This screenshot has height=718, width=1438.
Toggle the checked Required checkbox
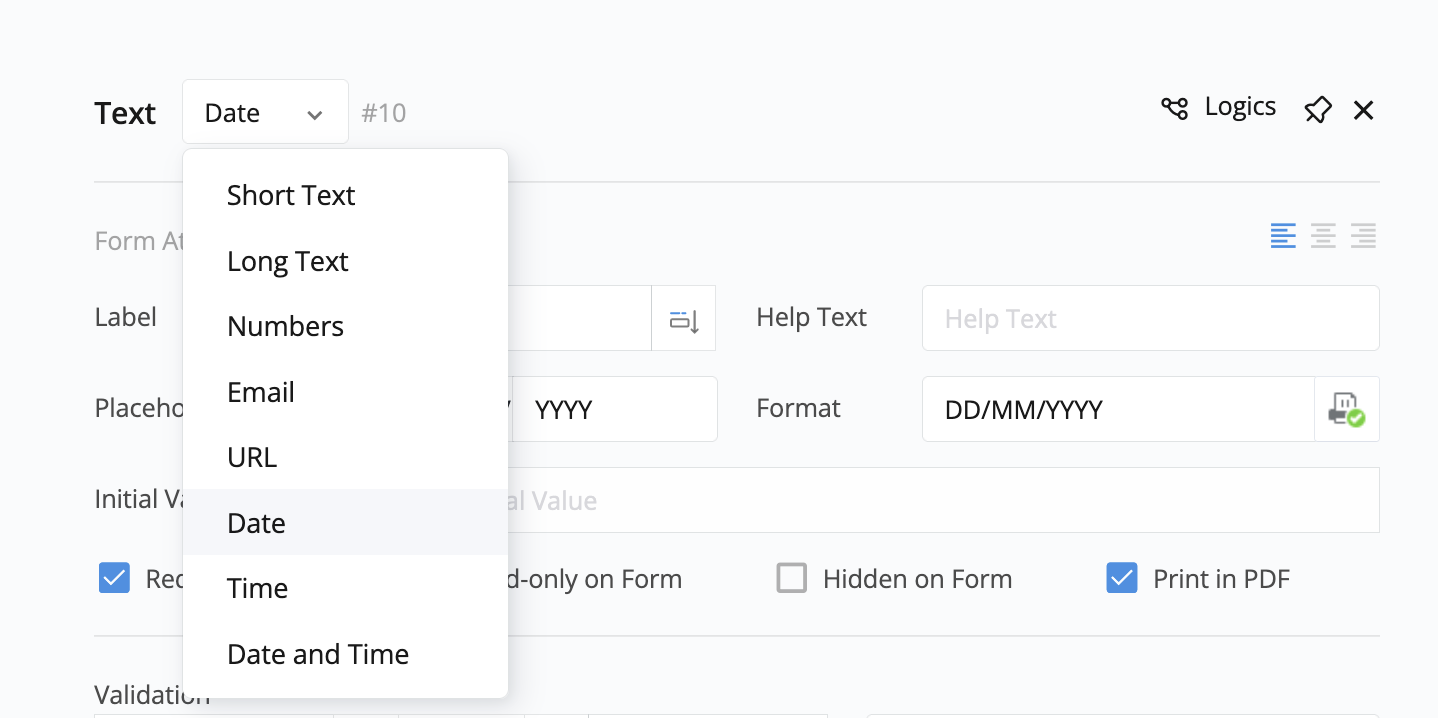[x=115, y=578]
